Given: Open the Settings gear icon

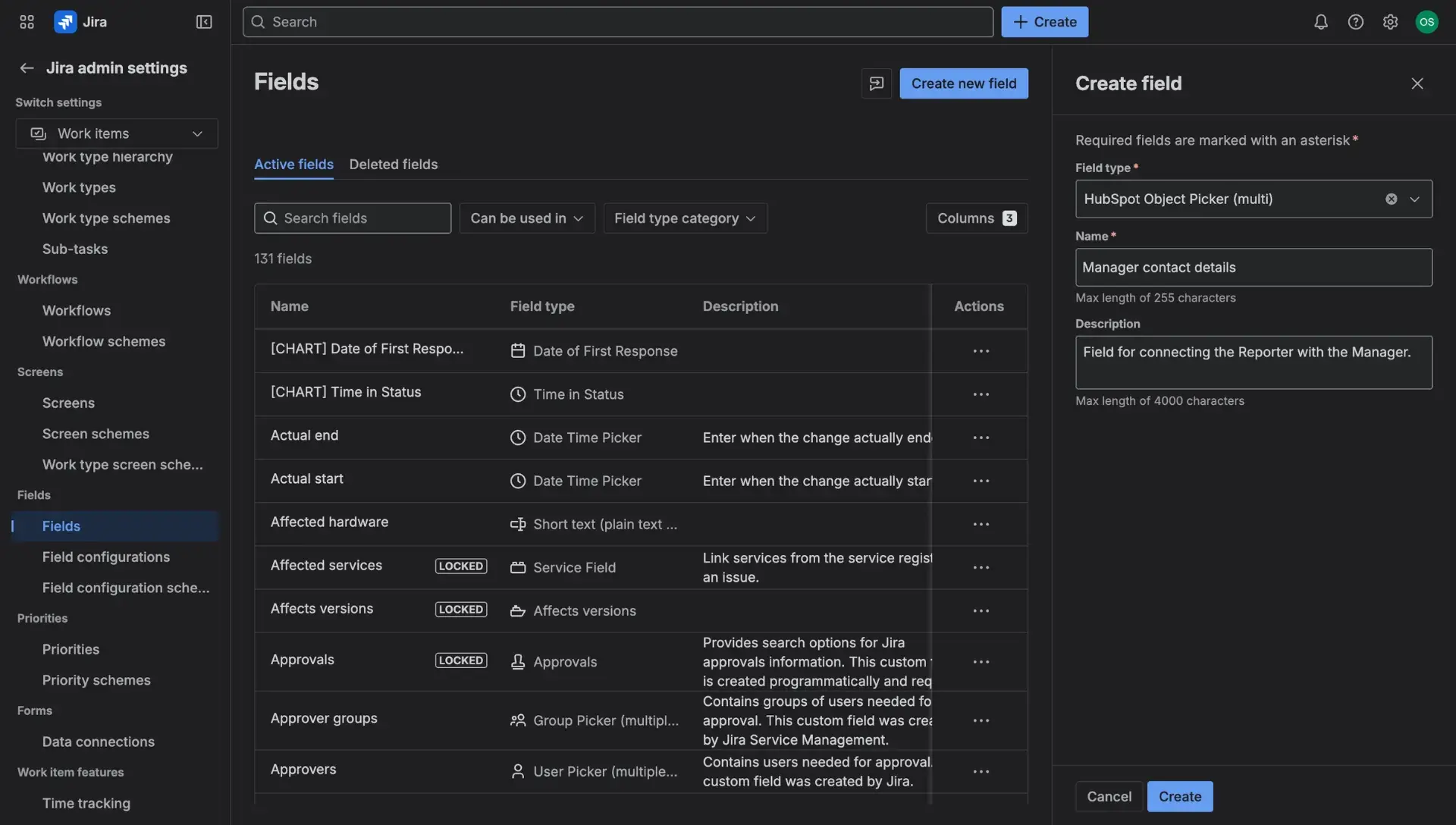Looking at the screenshot, I should (1391, 21).
